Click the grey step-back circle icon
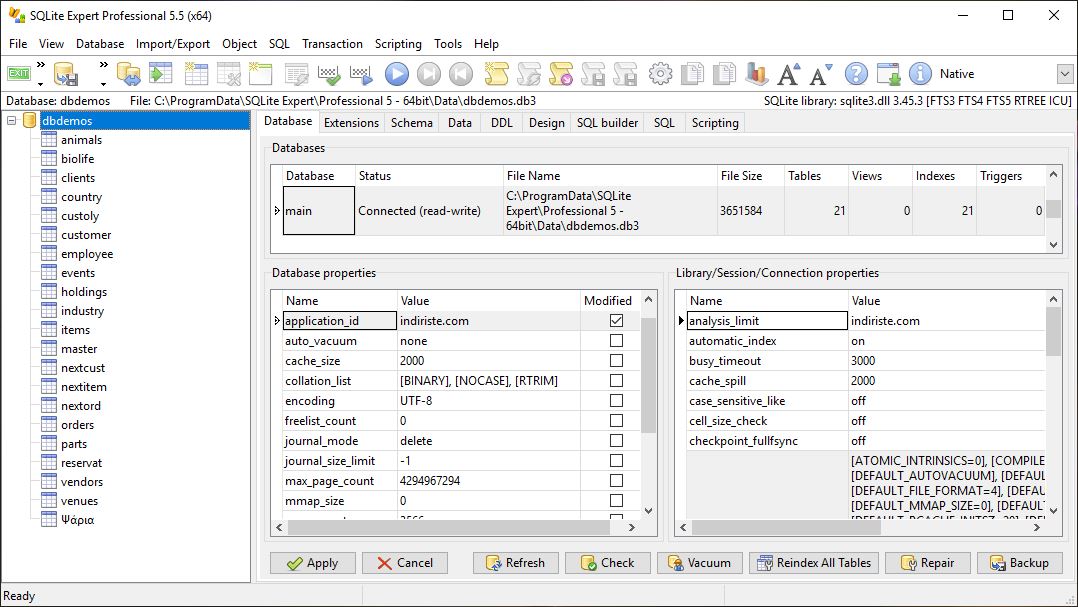Image resolution: width=1078 pixels, height=607 pixels. [x=461, y=74]
